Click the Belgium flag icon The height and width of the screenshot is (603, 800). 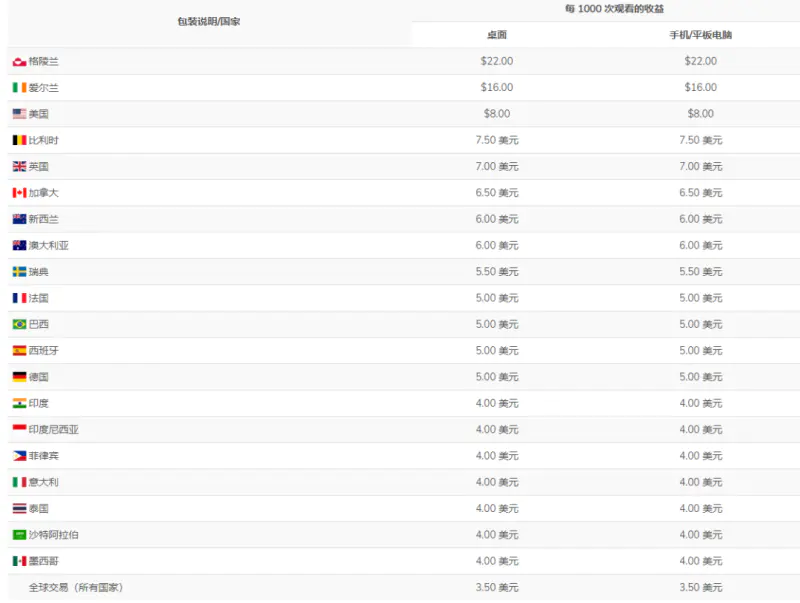coord(19,141)
